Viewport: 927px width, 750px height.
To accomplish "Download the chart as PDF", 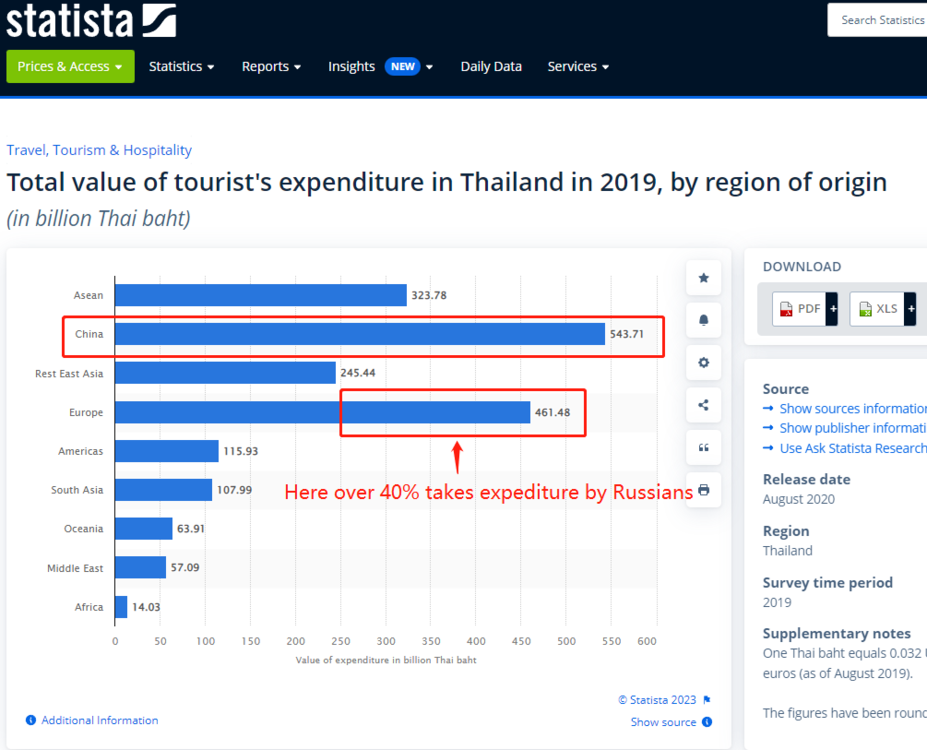I will (805, 309).
